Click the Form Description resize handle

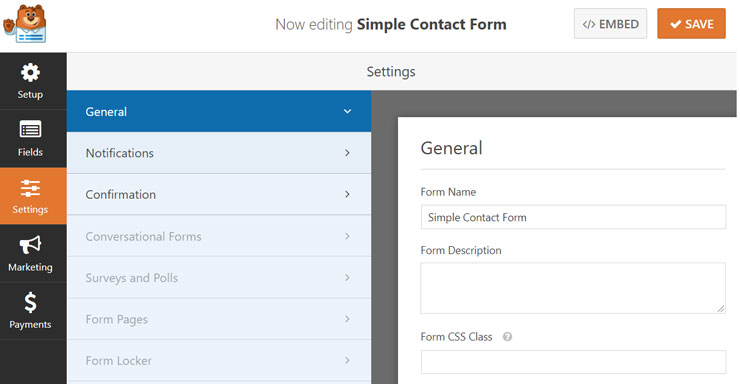721,309
